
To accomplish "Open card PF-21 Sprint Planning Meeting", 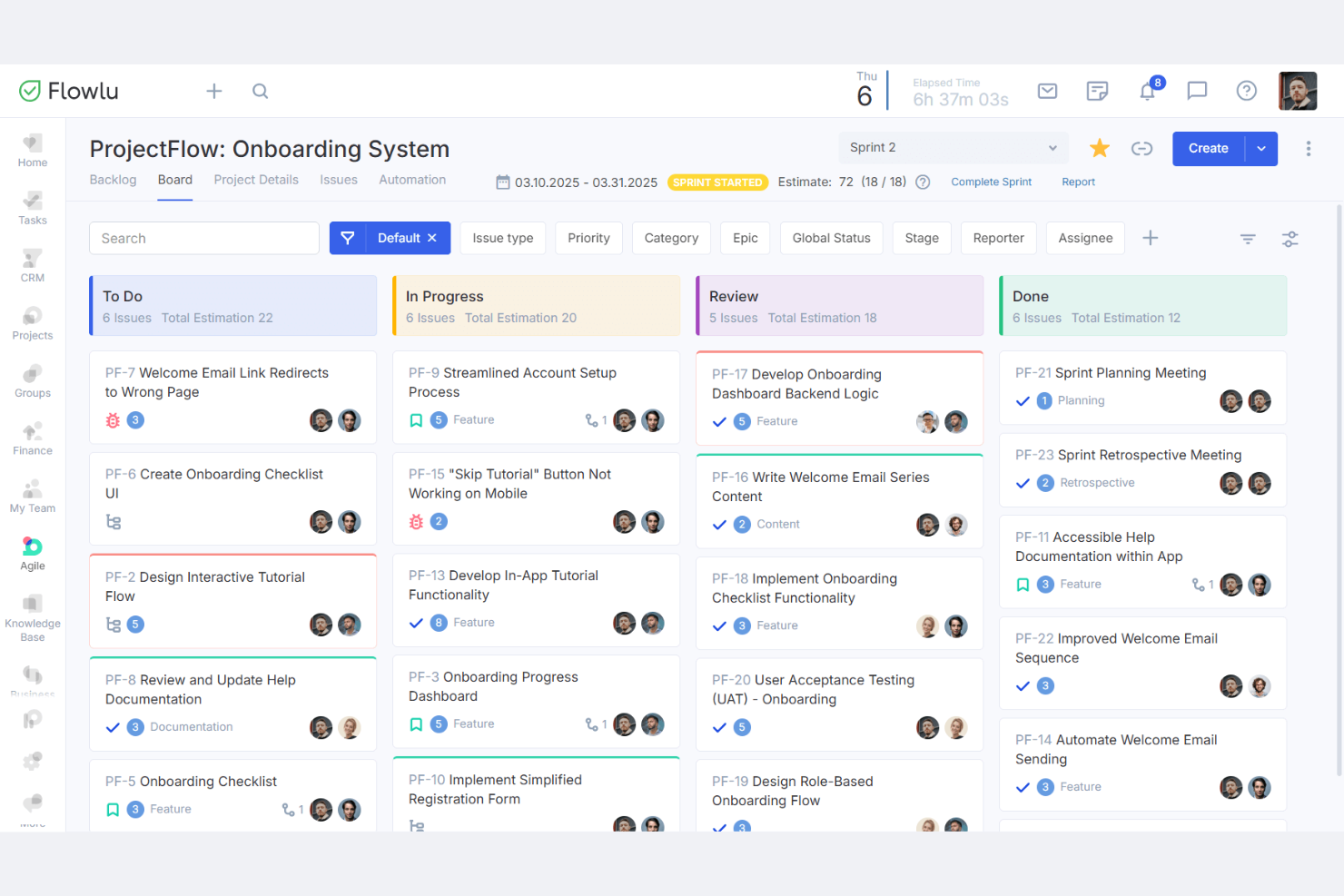I will click(1143, 388).
